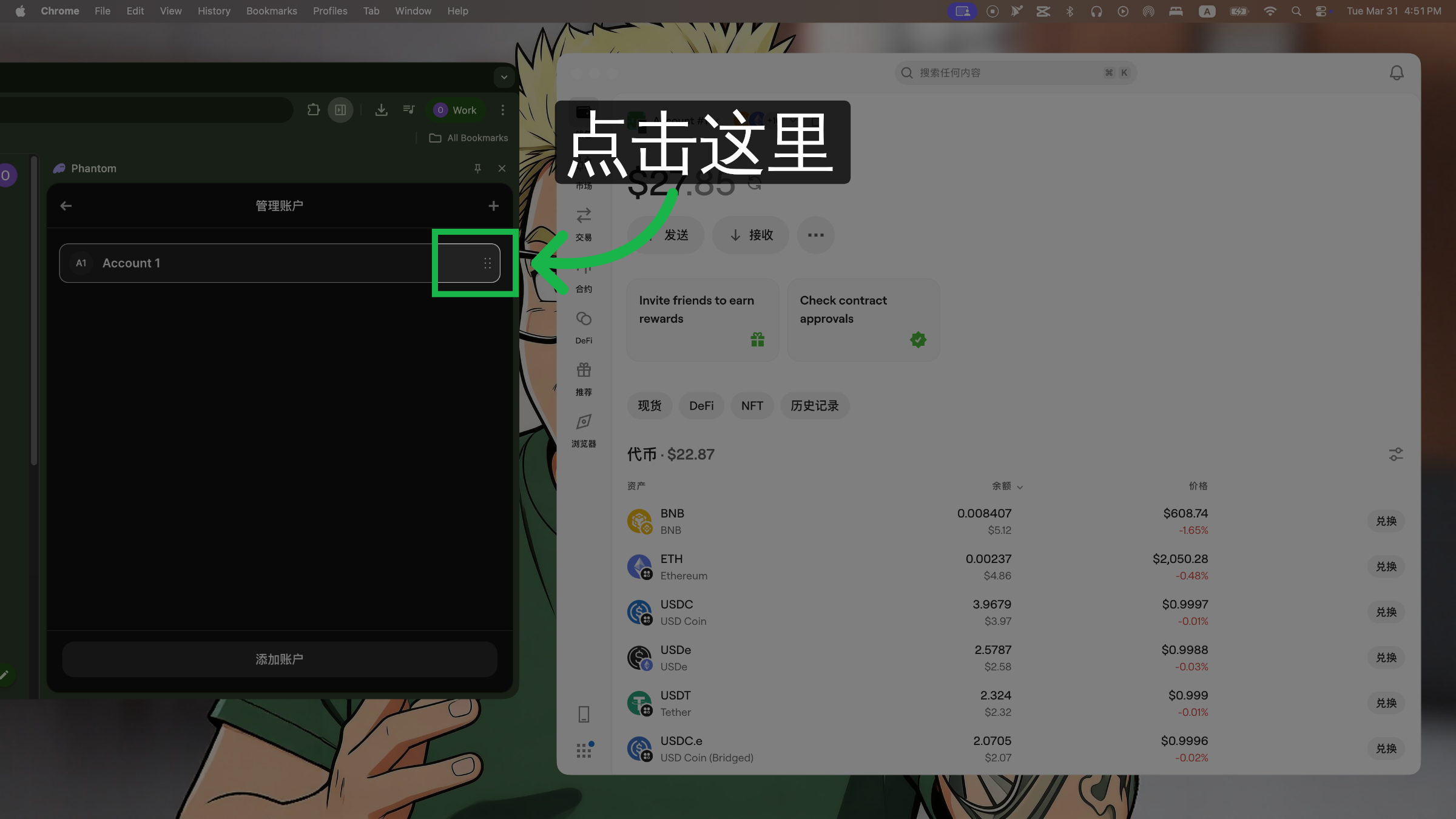The height and width of the screenshot is (819, 1456).
Task: Click the 发送 send button
Action: pyautogui.click(x=666, y=235)
